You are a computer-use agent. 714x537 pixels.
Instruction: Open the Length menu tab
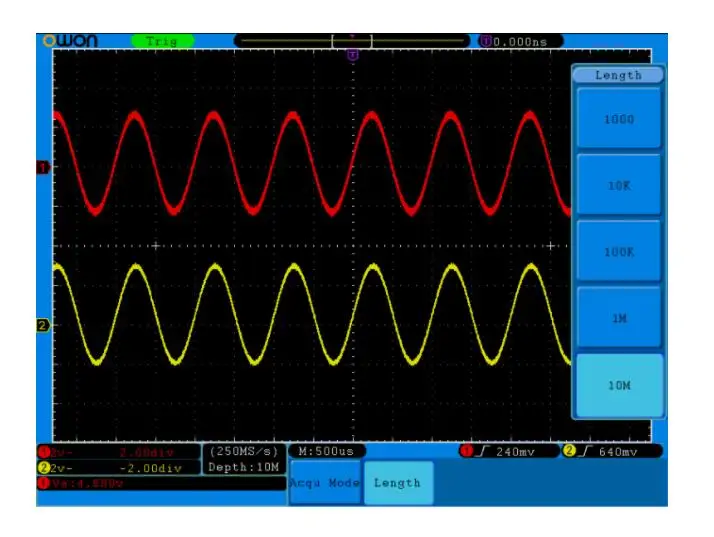click(x=398, y=482)
